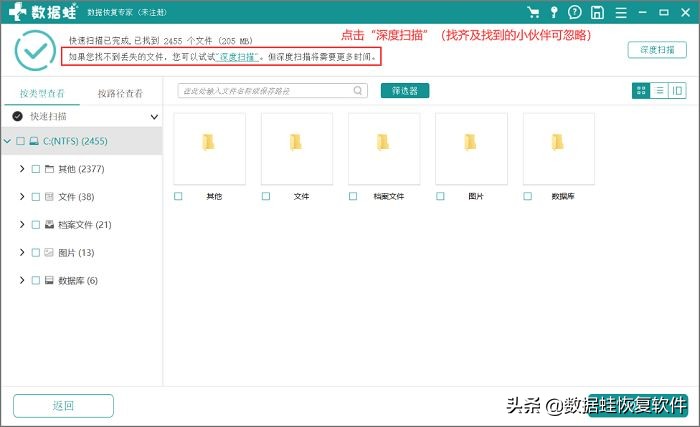The width and height of the screenshot is (700, 427).
Task: Focus the file name search field
Action: tap(272, 91)
